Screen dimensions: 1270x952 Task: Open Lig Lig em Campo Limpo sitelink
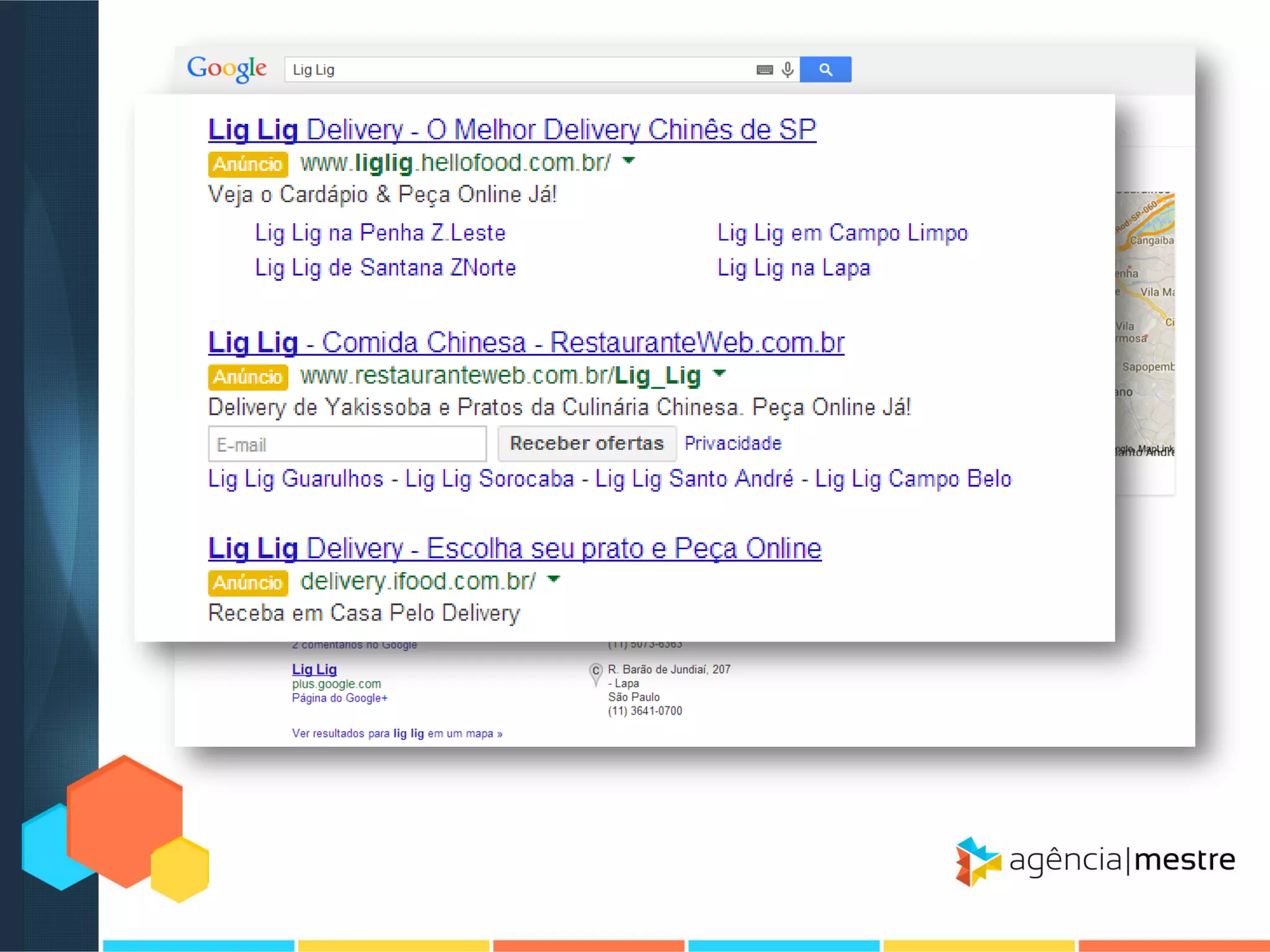[x=842, y=233]
